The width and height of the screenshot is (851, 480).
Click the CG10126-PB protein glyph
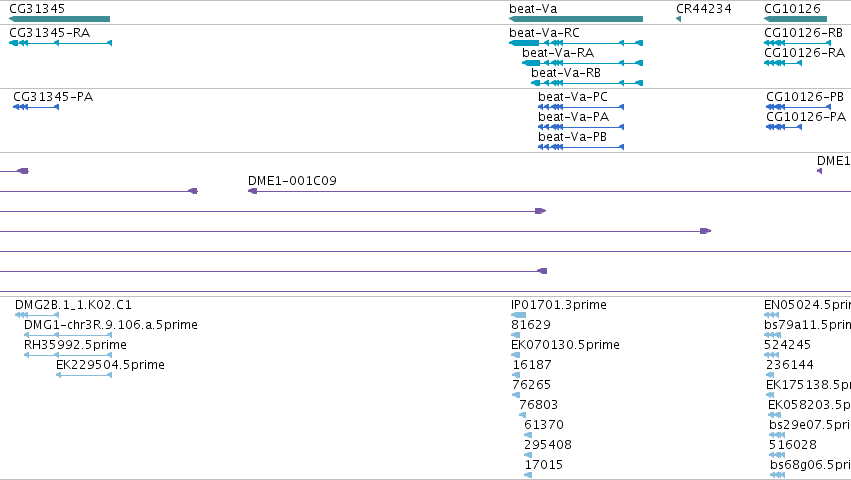(x=798, y=107)
